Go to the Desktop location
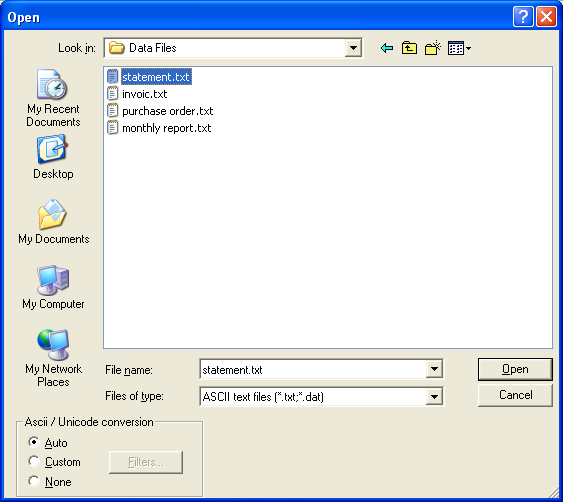 click(53, 157)
